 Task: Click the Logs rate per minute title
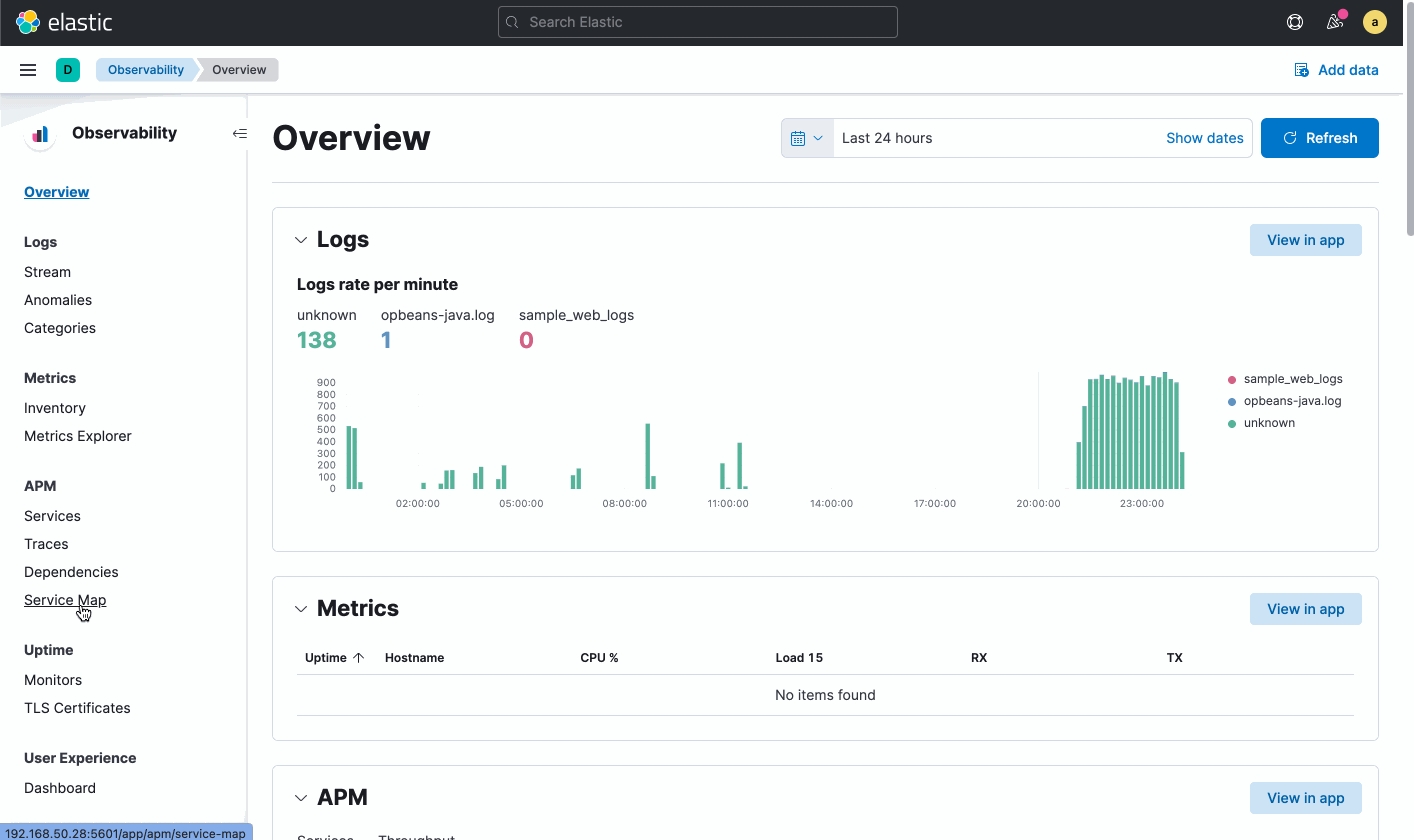[x=377, y=285]
